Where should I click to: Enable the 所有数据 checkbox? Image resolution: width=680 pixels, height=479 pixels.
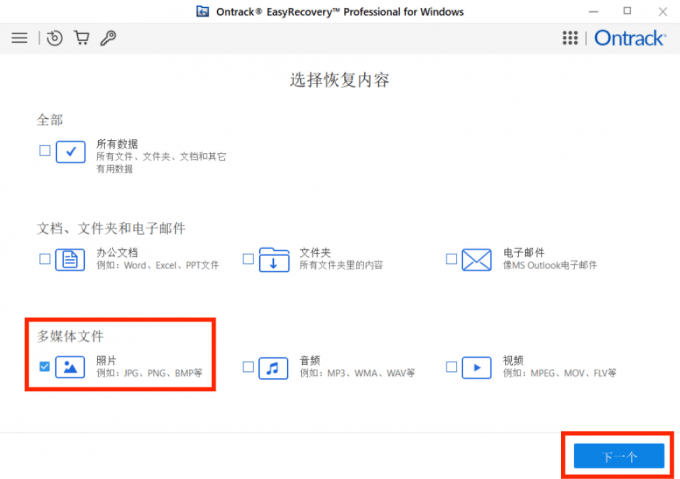pos(44,151)
